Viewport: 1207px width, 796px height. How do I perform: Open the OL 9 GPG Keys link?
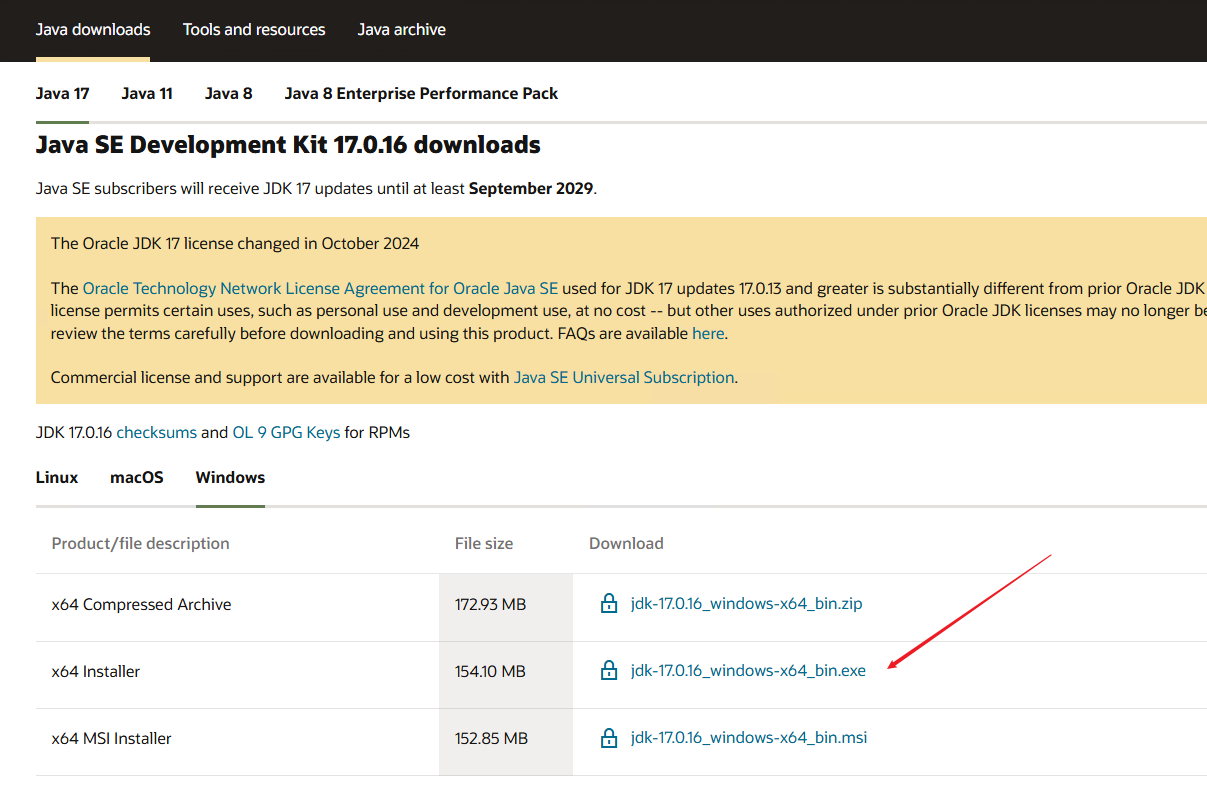[x=287, y=432]
